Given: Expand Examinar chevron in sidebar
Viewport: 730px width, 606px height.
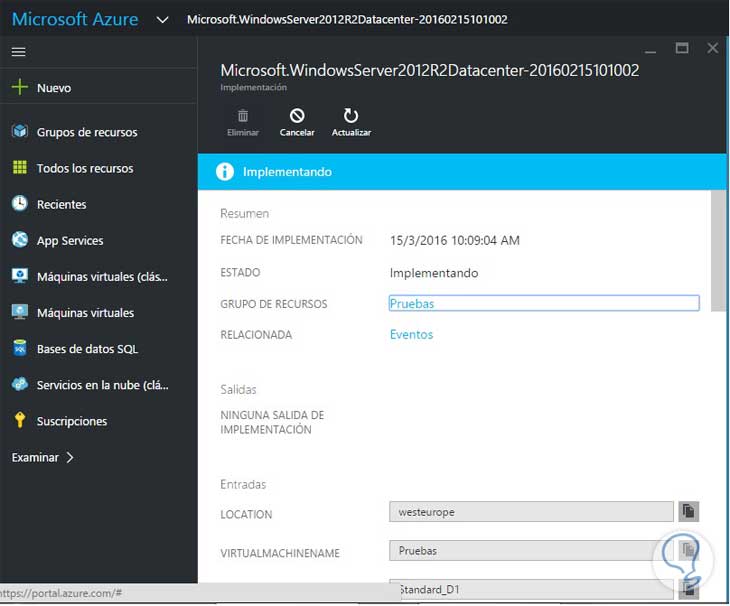Looking at the screenshot, I should click(70, 458).
